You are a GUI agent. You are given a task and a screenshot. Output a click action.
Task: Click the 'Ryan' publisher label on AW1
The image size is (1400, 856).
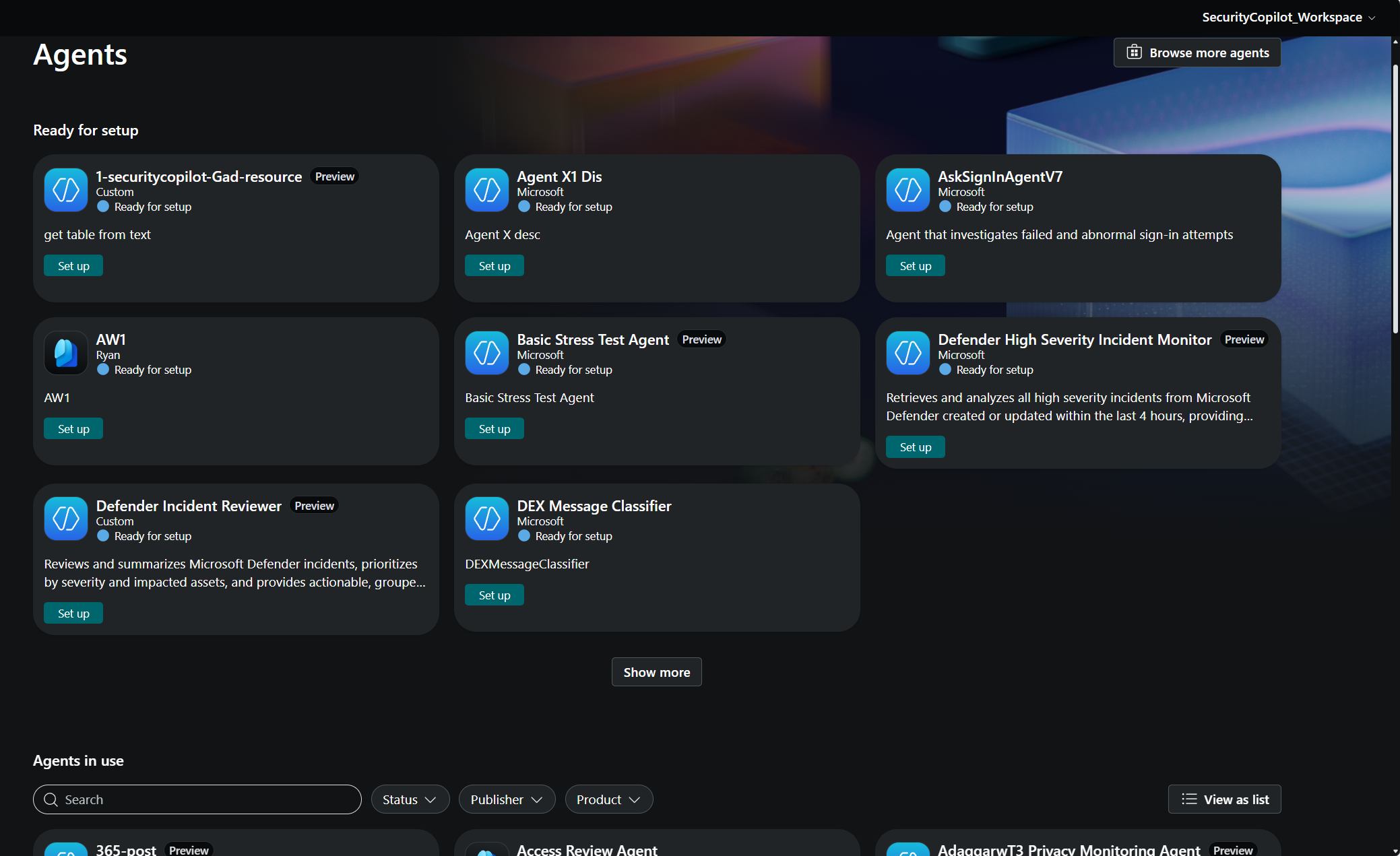coord(108,355)
